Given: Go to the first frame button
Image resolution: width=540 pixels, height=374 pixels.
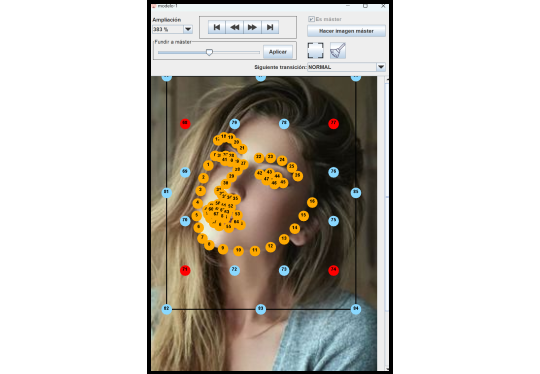Looking at the screenshot, I should pos(217,27).
